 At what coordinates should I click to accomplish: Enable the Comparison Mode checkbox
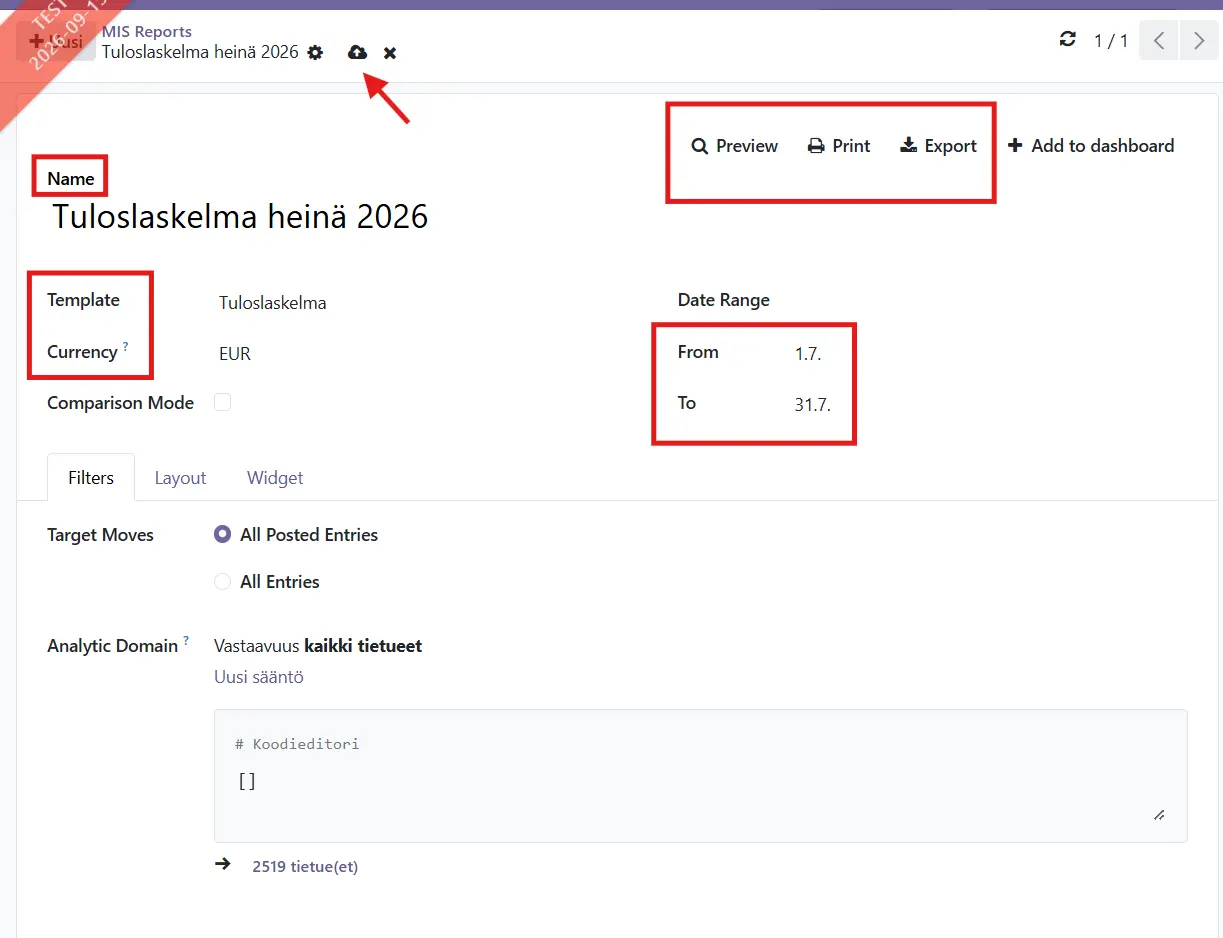pyautogui.click(x=222, y=402)
